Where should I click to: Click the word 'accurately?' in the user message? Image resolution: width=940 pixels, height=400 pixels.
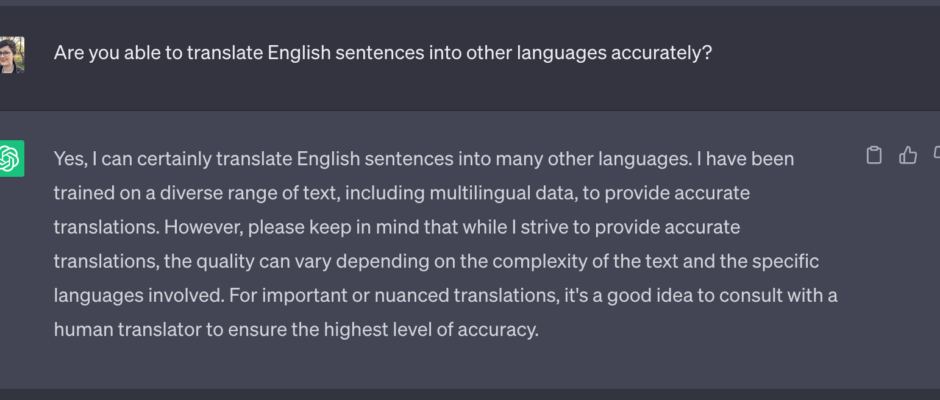coord(661,53)
